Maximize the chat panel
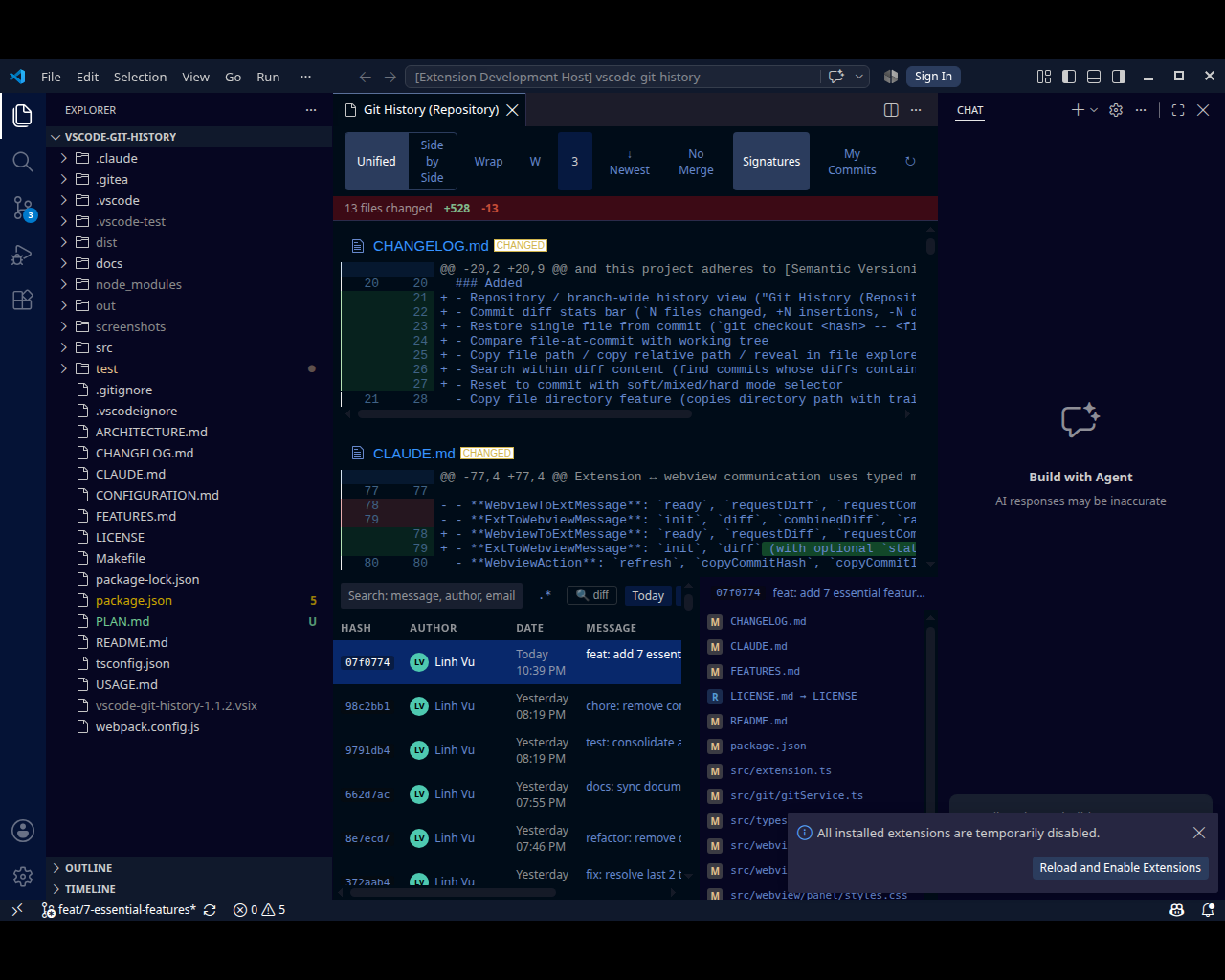 click(1178, 110)
